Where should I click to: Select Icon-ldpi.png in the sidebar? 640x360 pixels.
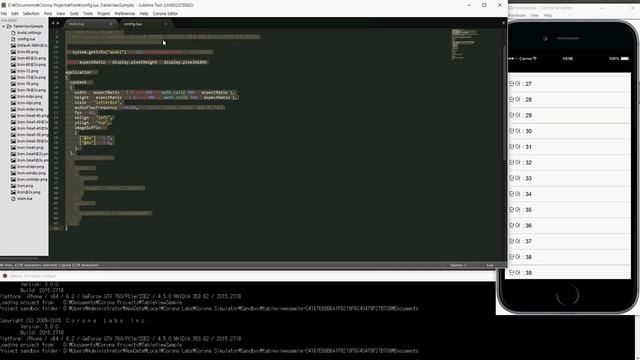(29, 103)
